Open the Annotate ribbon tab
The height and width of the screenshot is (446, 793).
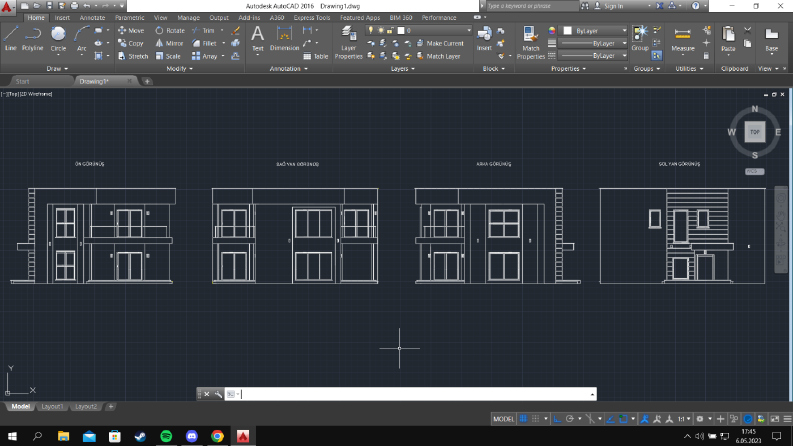92,18
